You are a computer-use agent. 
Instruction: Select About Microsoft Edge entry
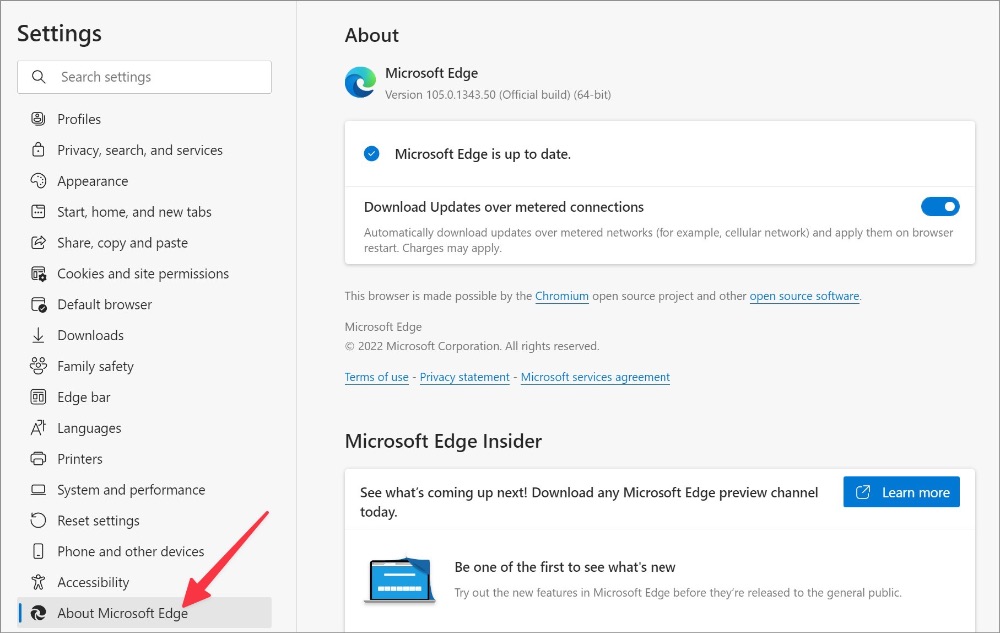[x=144, y=613]
